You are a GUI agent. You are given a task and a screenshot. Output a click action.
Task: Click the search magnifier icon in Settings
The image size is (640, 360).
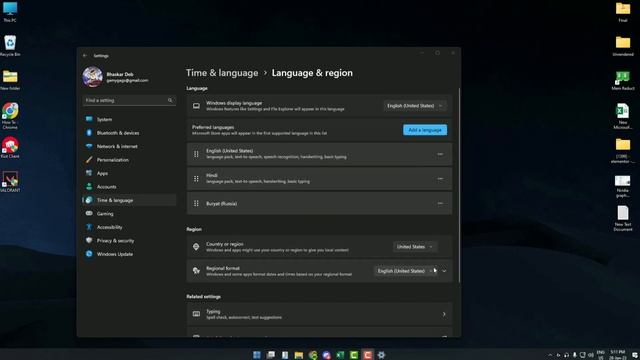coord(170,100)
